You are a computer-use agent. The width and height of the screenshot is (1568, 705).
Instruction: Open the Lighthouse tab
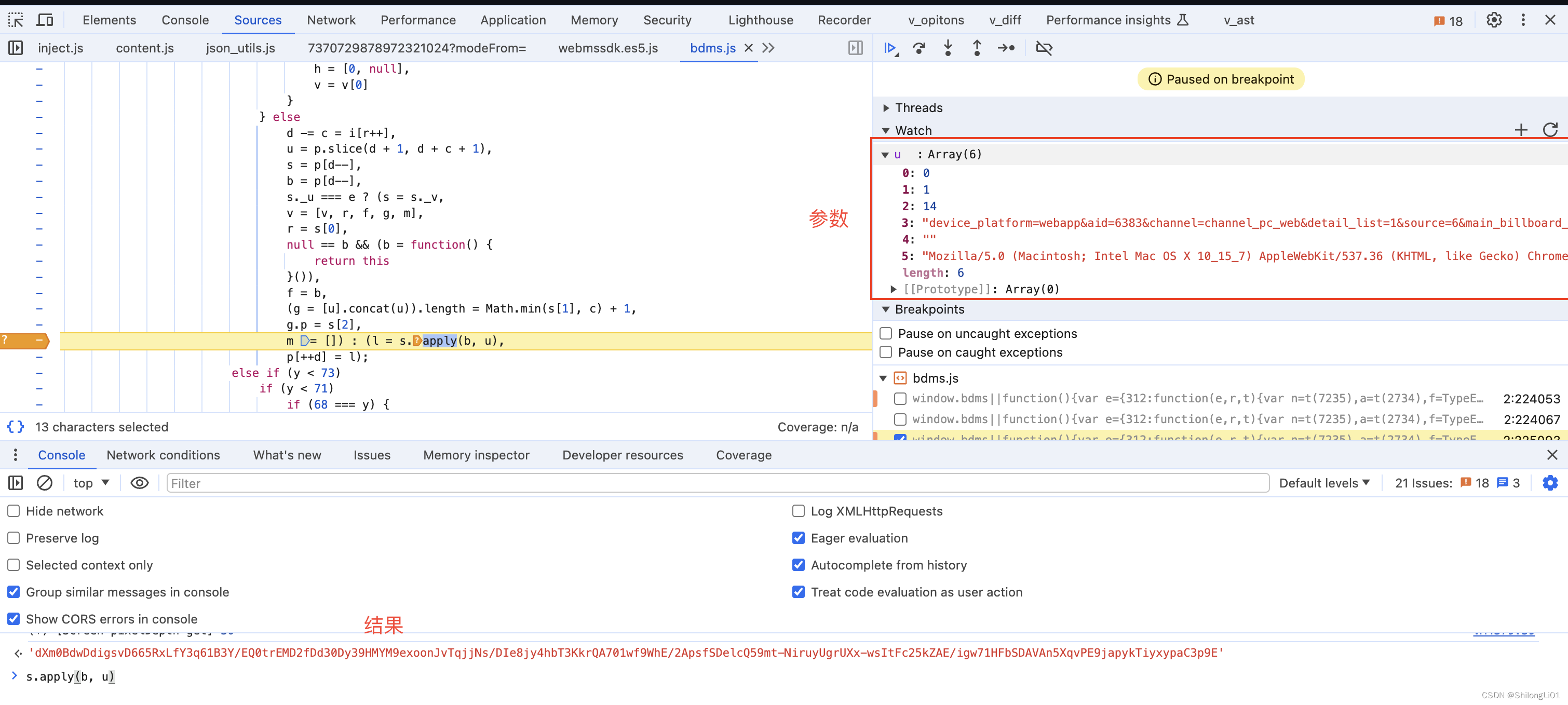(761, 20)
